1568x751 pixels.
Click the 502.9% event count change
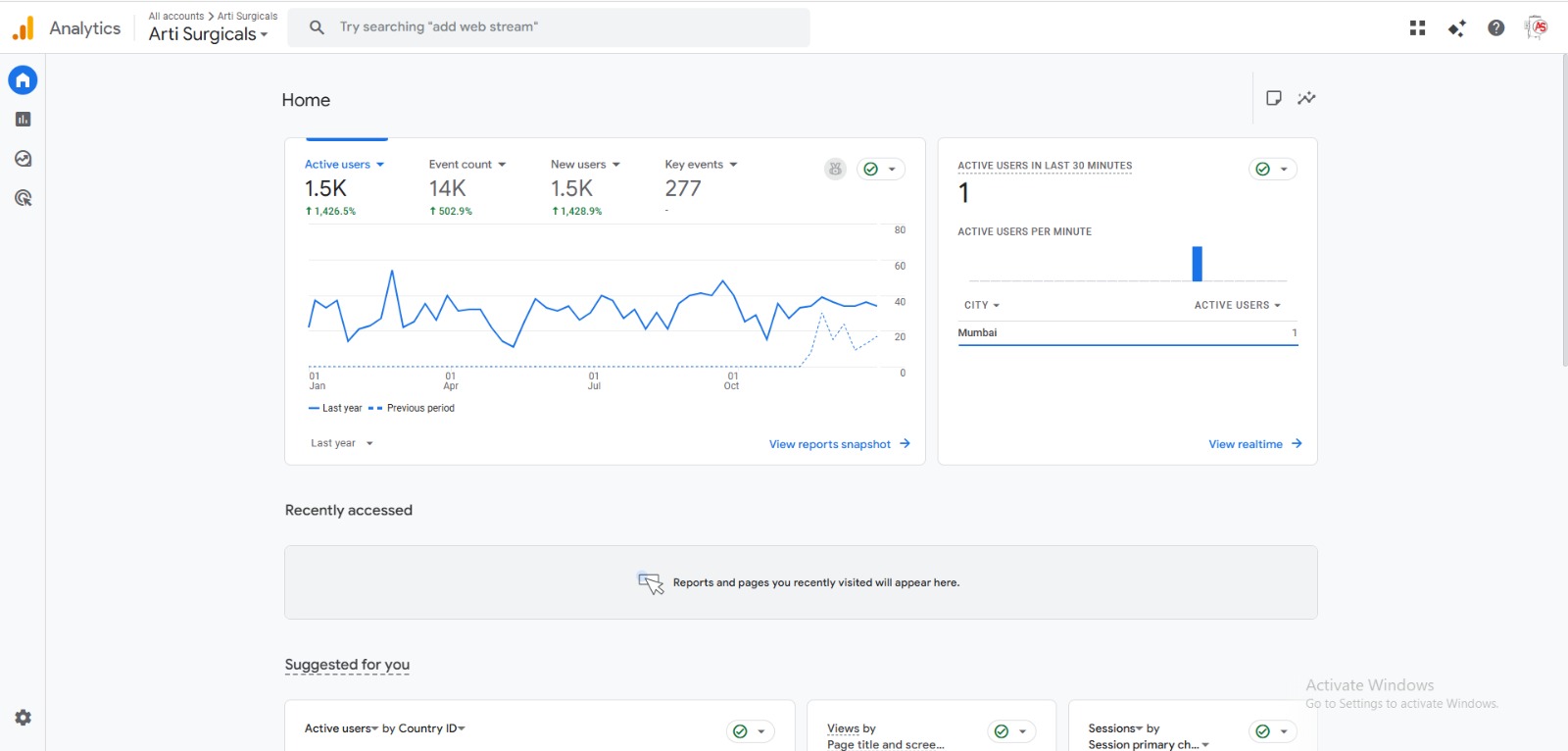click(451, 211)
